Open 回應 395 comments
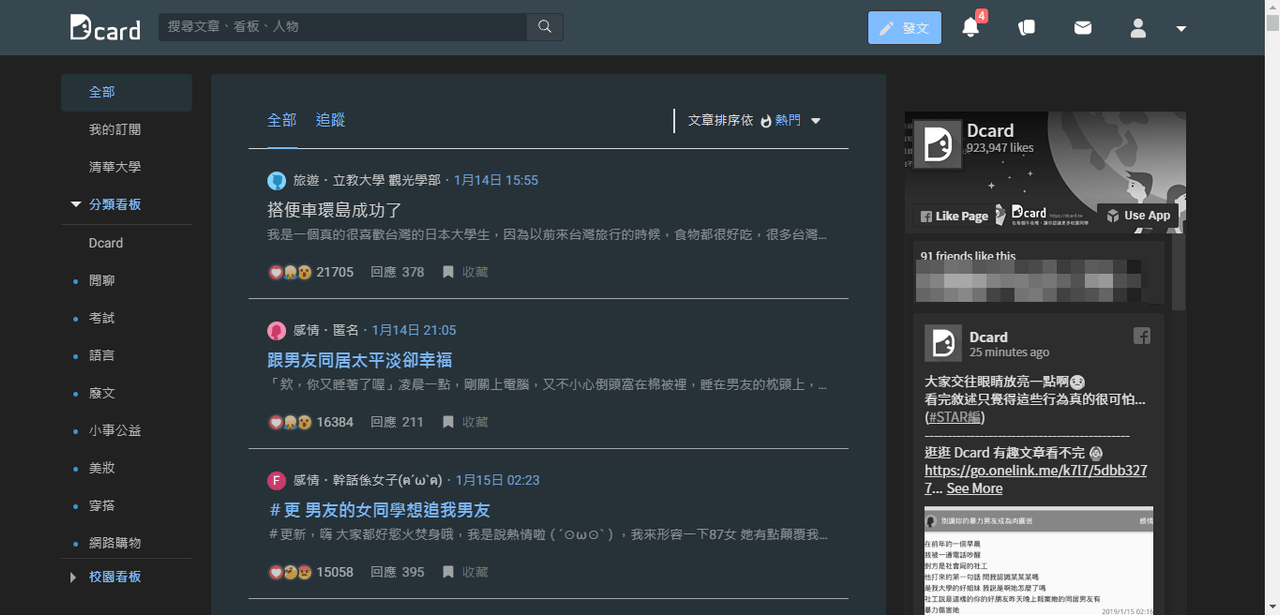 click(x=397, y=572)
